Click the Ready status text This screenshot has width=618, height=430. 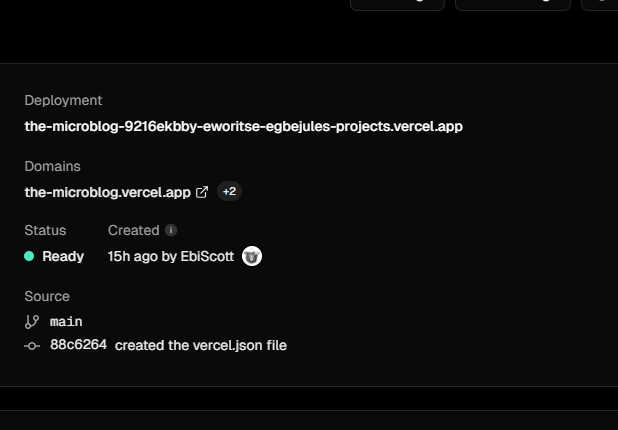(63, 256)
